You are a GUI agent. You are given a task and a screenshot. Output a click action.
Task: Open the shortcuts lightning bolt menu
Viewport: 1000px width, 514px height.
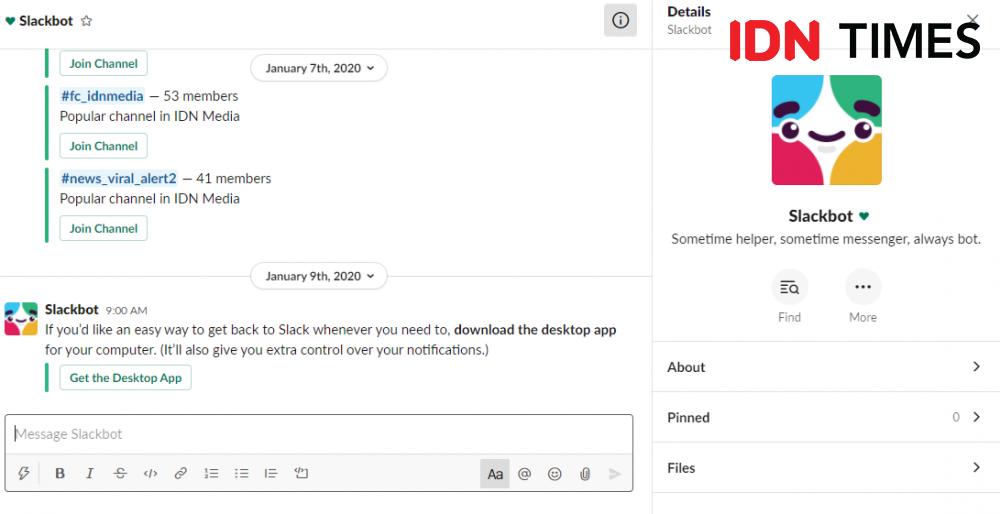(24, 473)
